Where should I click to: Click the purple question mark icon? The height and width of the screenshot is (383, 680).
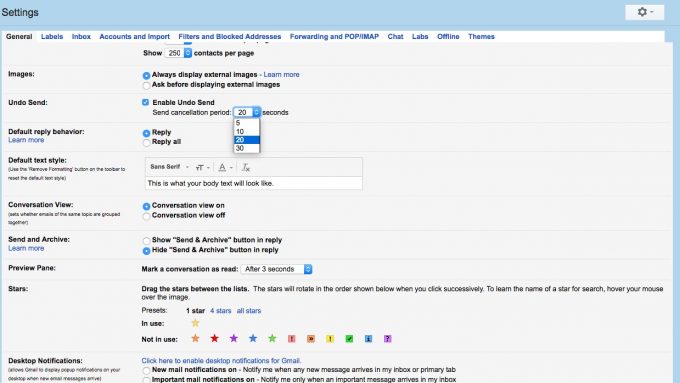[388, 339]
